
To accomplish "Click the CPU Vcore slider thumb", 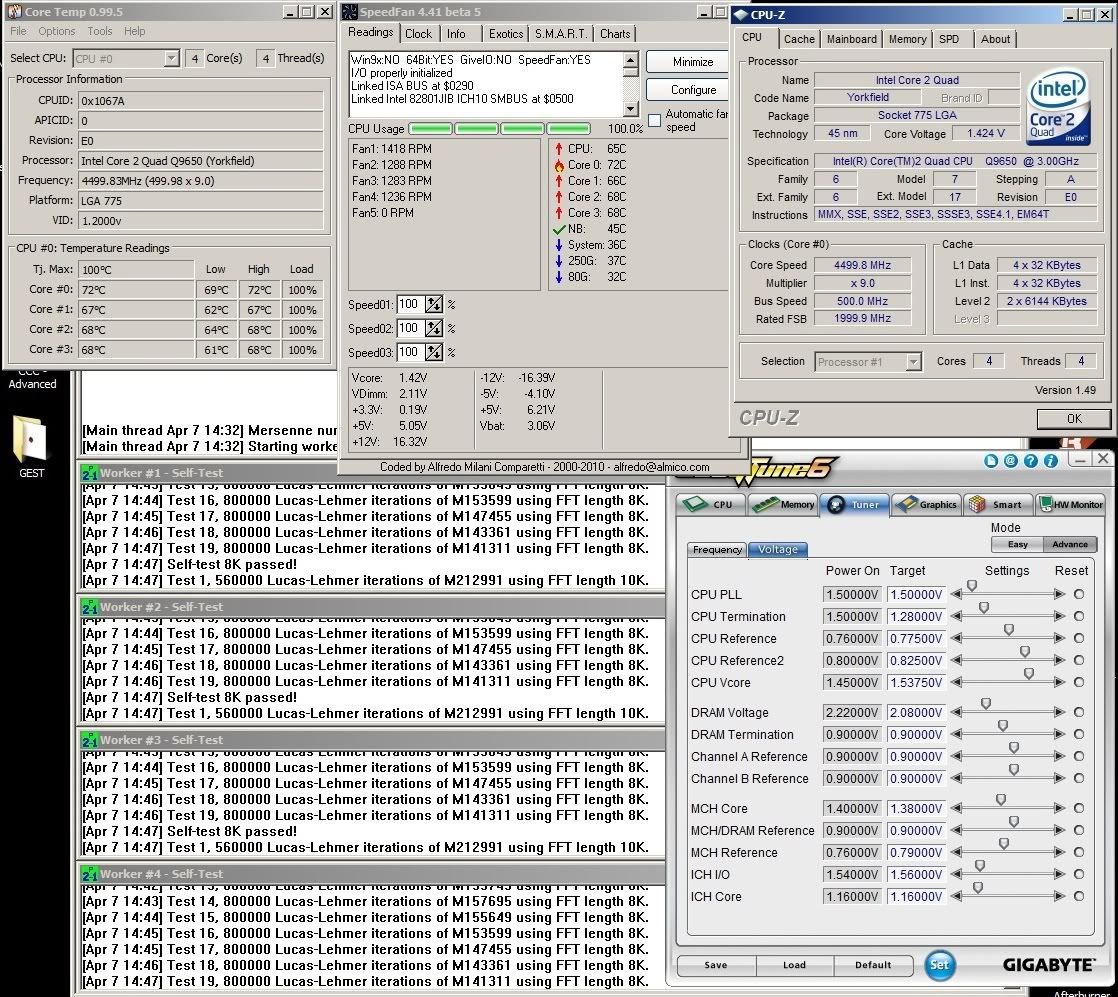I will (x=1029, y=673).
